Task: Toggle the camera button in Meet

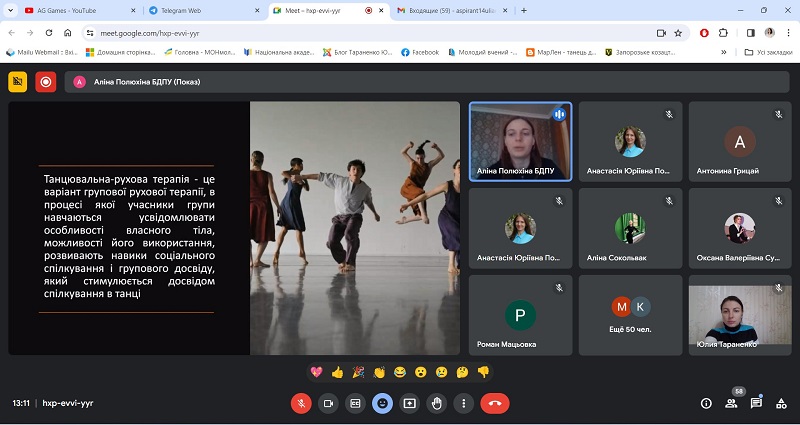Action: tap(328, 404)
